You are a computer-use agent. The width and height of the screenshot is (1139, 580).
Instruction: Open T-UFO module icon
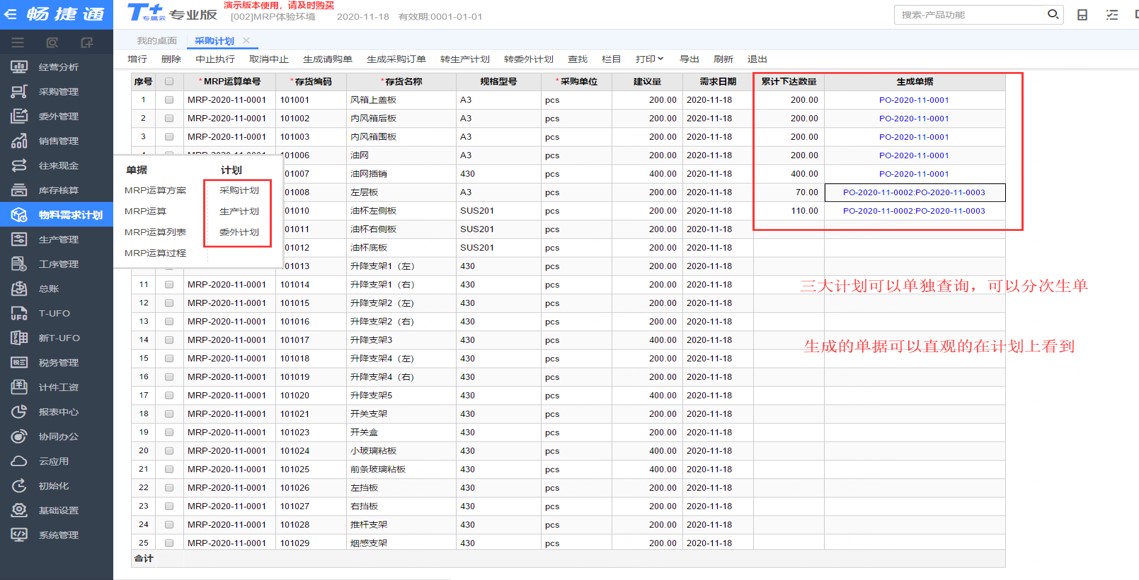20,313
